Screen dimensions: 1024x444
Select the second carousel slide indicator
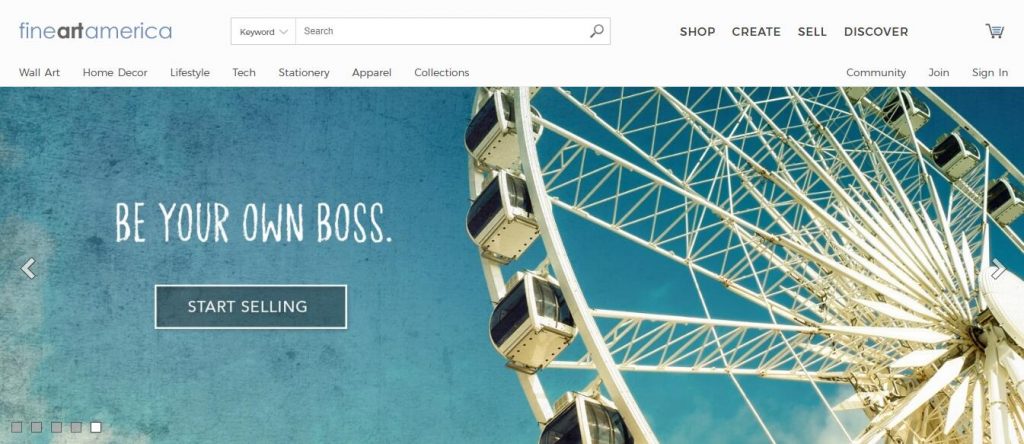[37, 427]
